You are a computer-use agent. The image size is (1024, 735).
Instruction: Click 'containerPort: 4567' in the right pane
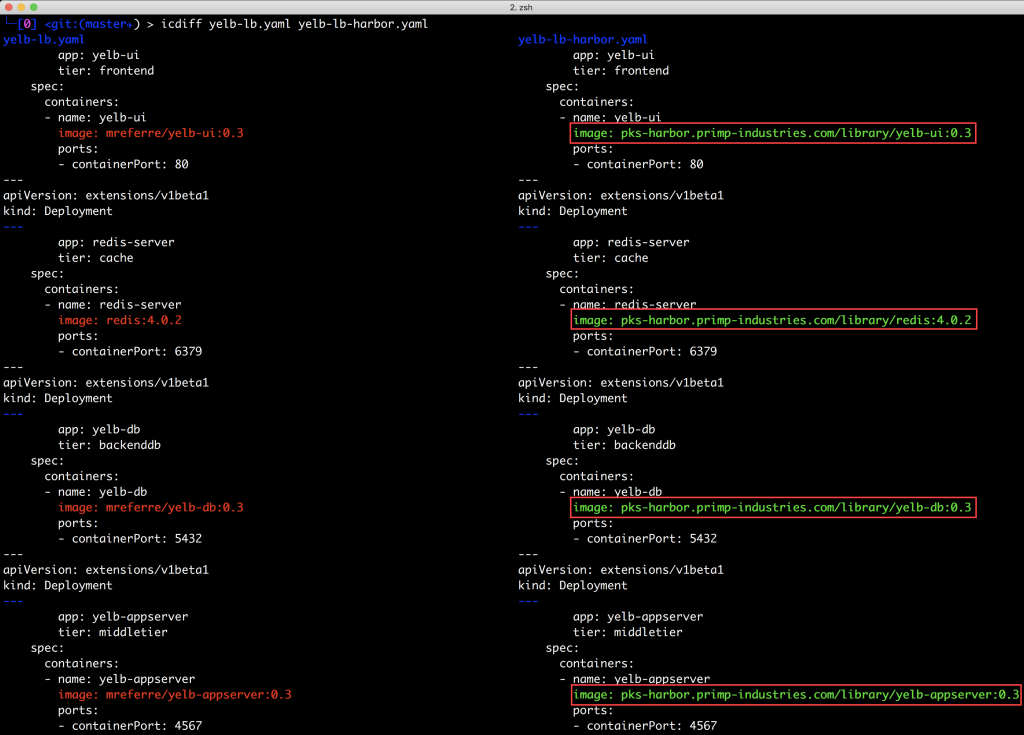point(651,725)
